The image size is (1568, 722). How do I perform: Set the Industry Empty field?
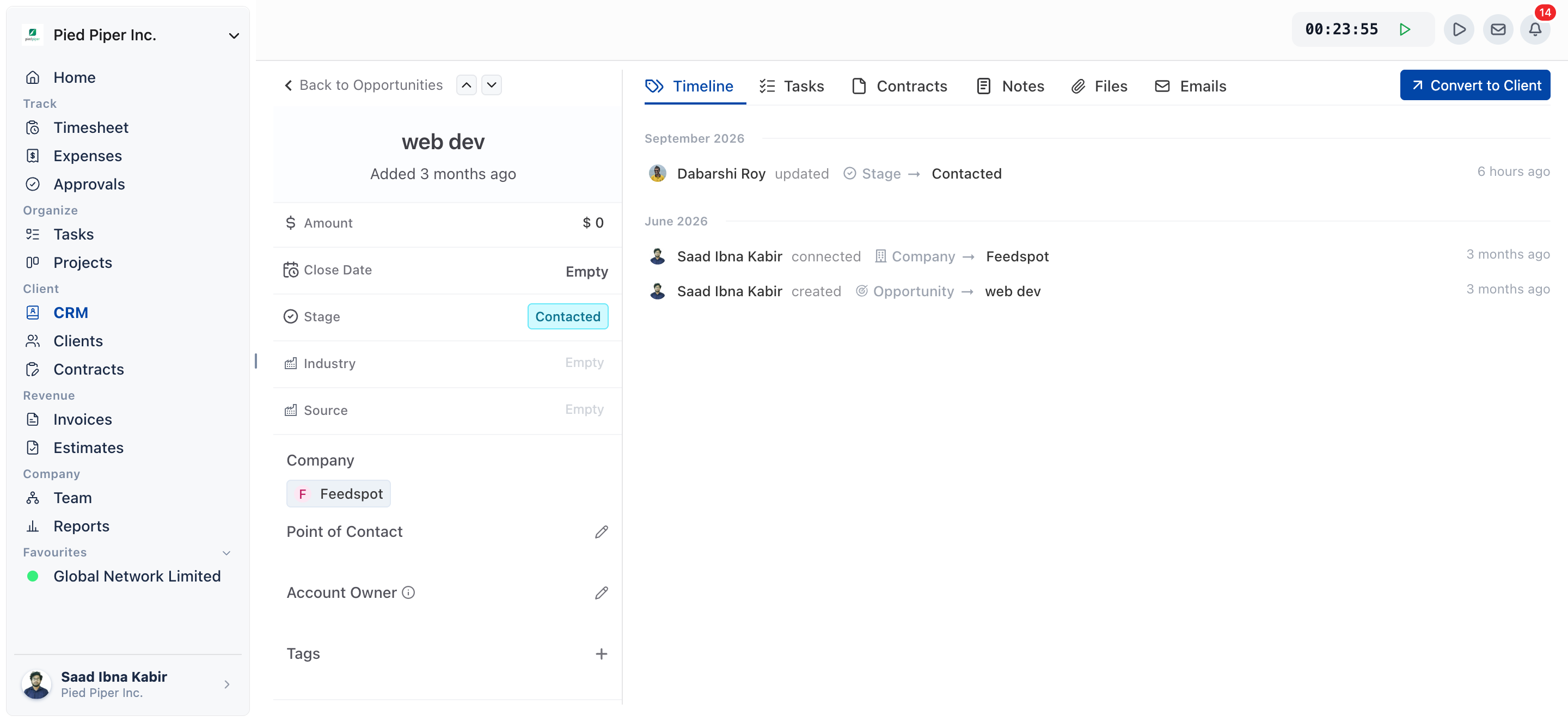coord(584,363)
